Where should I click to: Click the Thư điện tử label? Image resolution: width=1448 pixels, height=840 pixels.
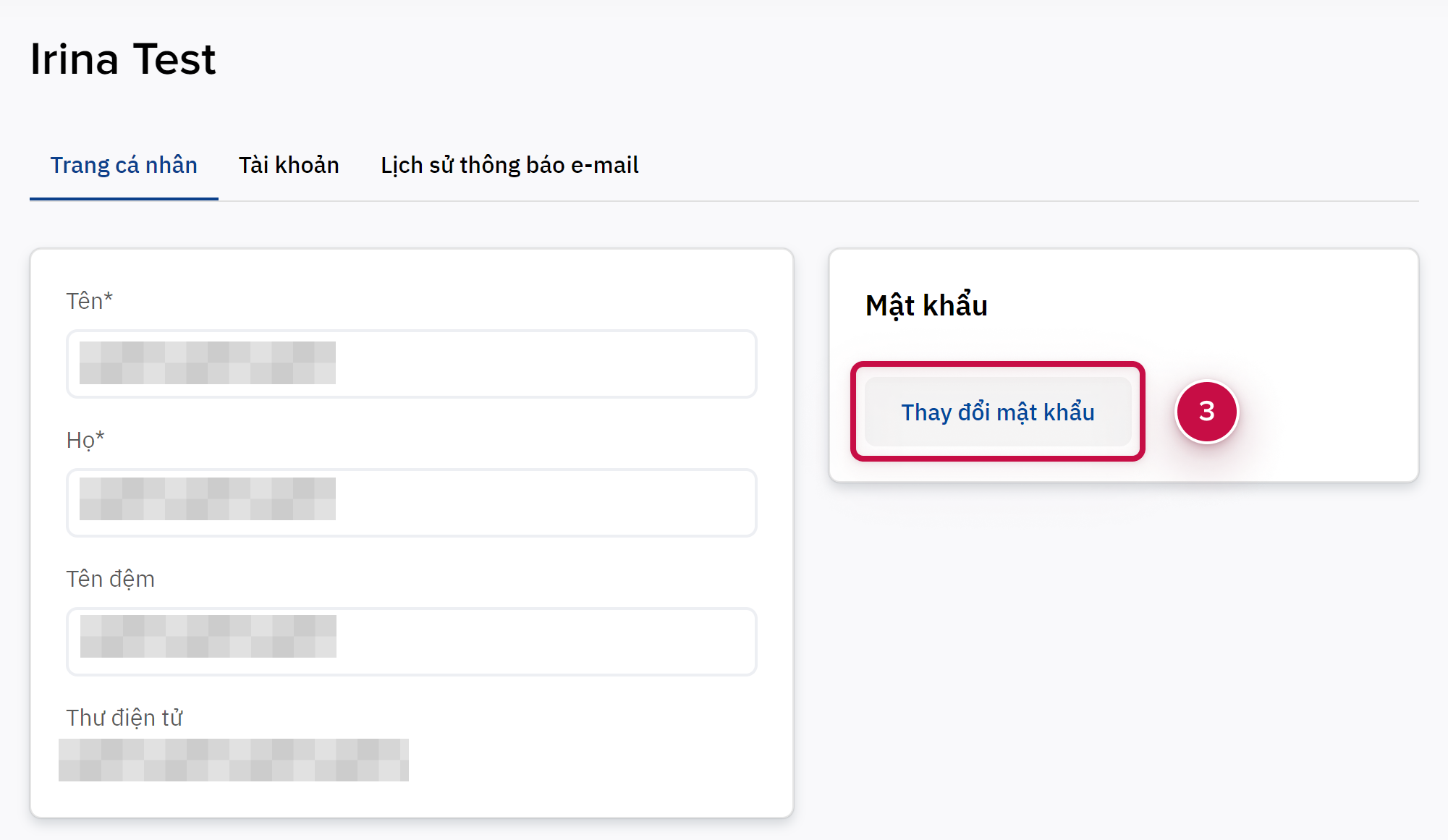click(124, 718)
